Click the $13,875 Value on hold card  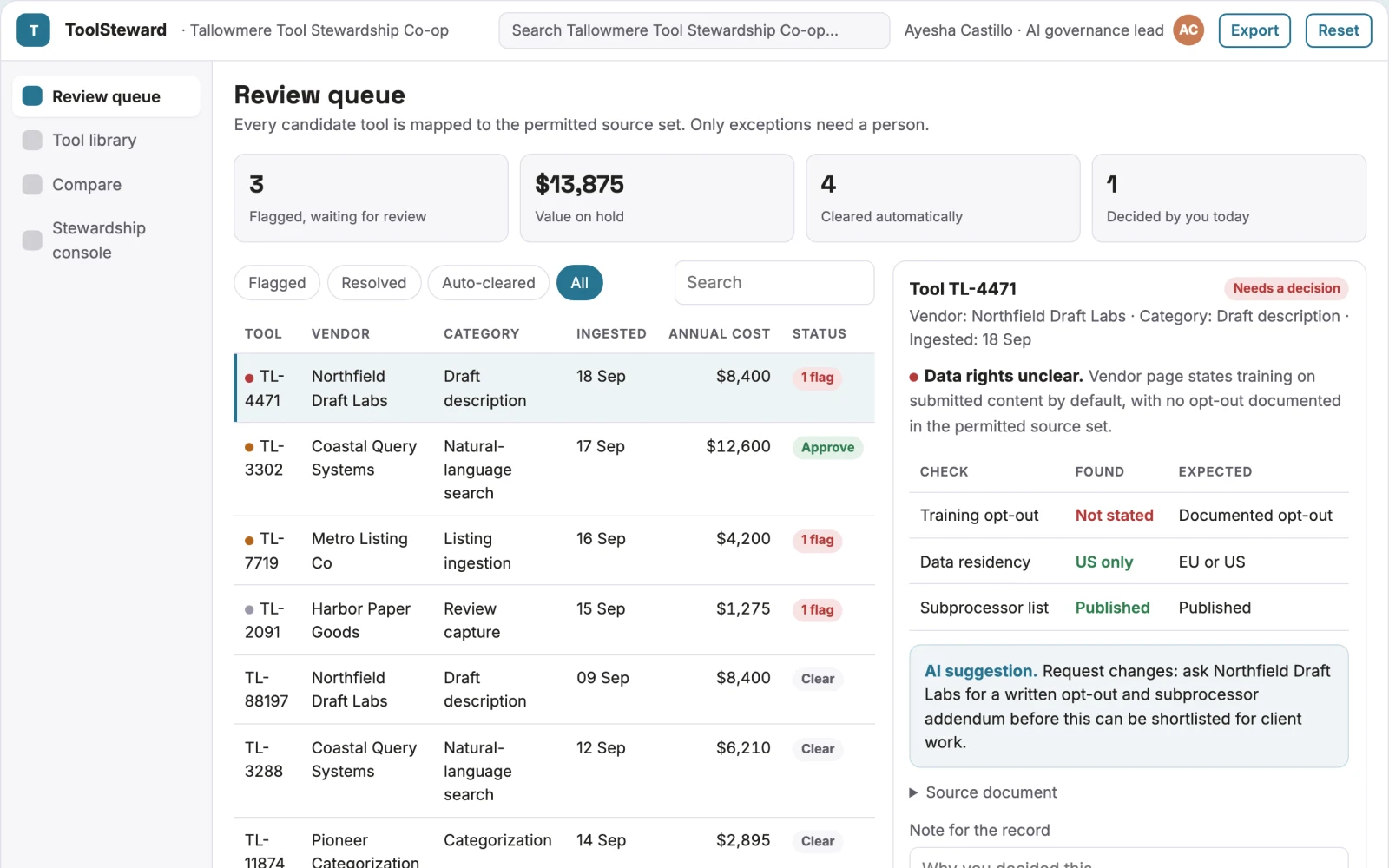point(656,198)
